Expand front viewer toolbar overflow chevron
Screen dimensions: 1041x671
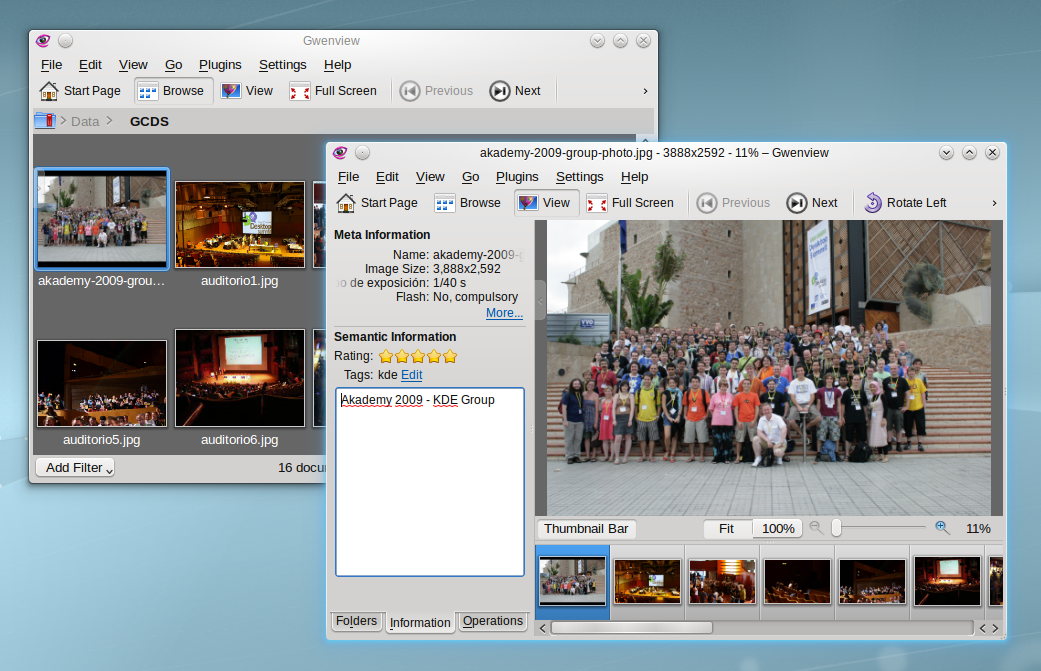pyautogui.click(x=994, y=203)
